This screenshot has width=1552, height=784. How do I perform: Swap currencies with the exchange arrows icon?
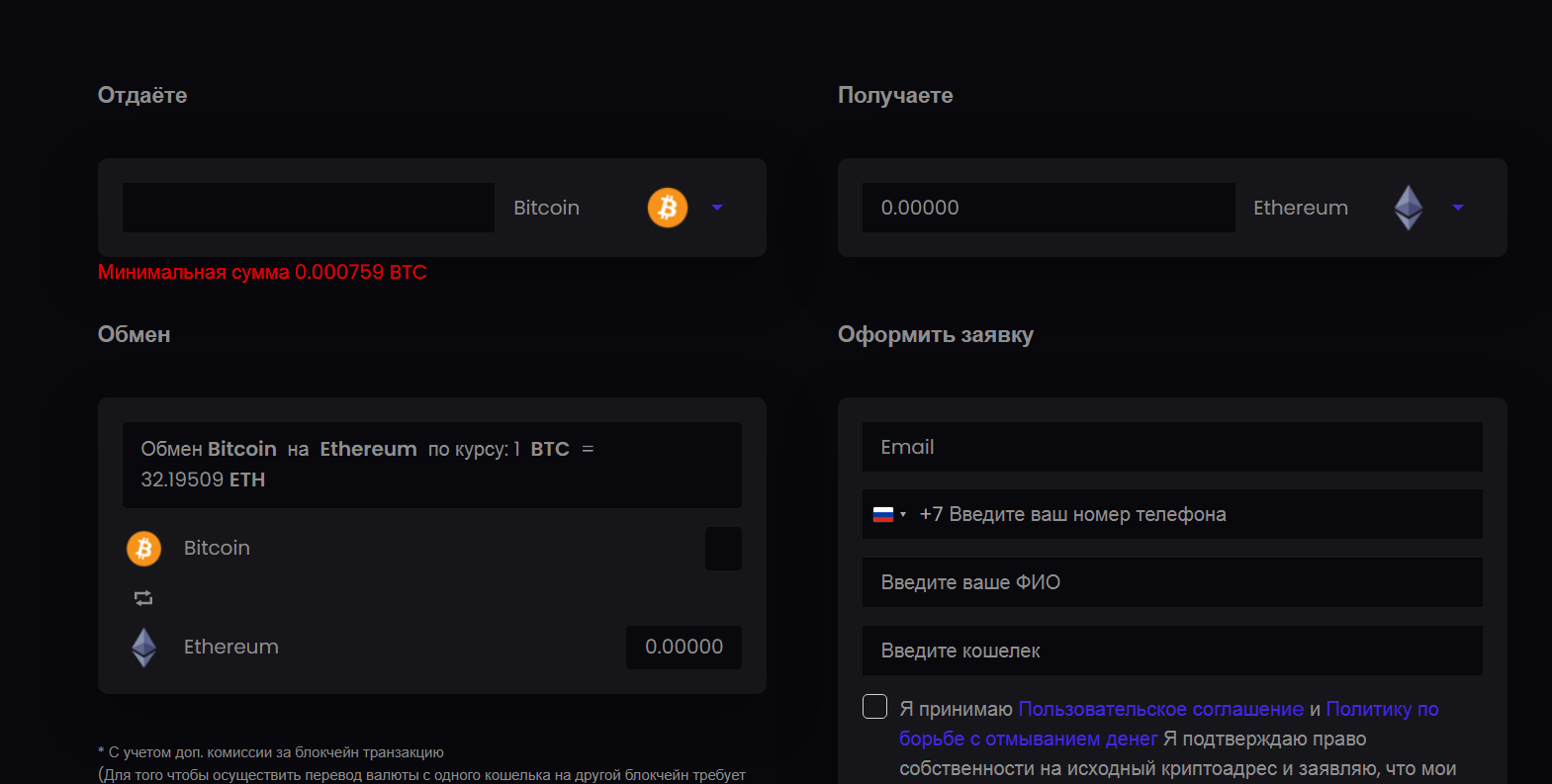pyautogui.click(x=143, y=597)
